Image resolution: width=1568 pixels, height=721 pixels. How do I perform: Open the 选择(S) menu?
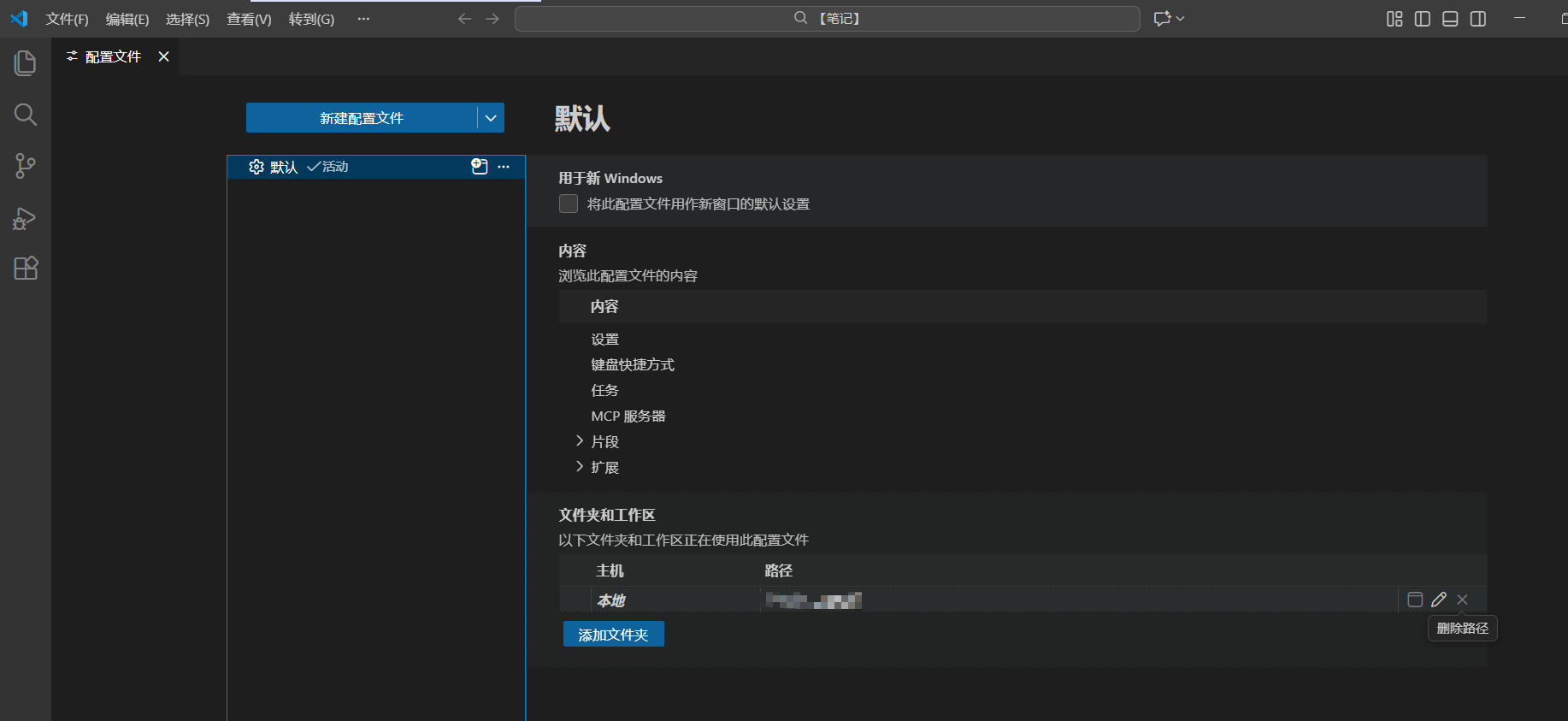point(187,19)
